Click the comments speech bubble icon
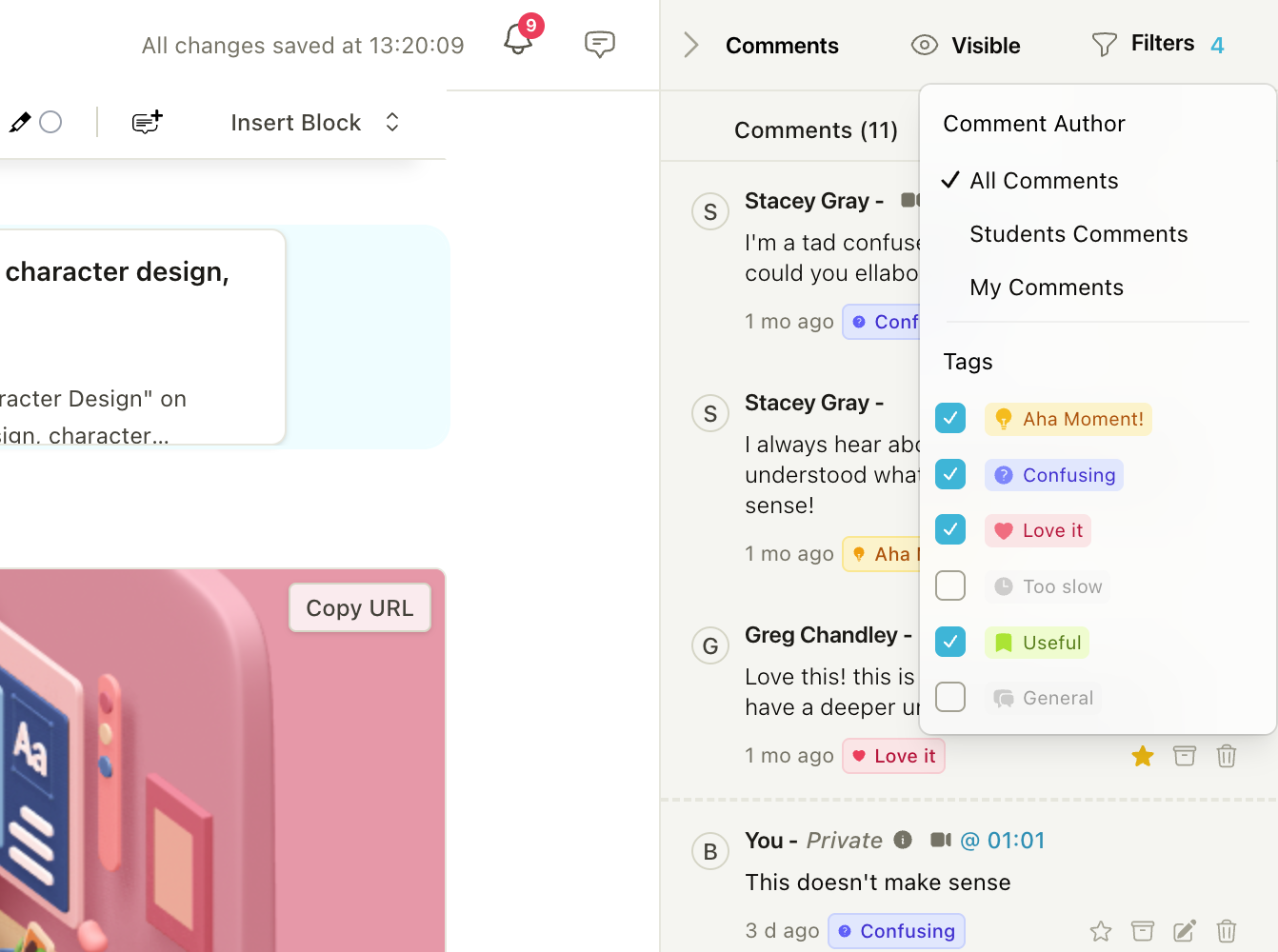The width and height of the screenshot is (1278, 952). (x=599, y=44)
